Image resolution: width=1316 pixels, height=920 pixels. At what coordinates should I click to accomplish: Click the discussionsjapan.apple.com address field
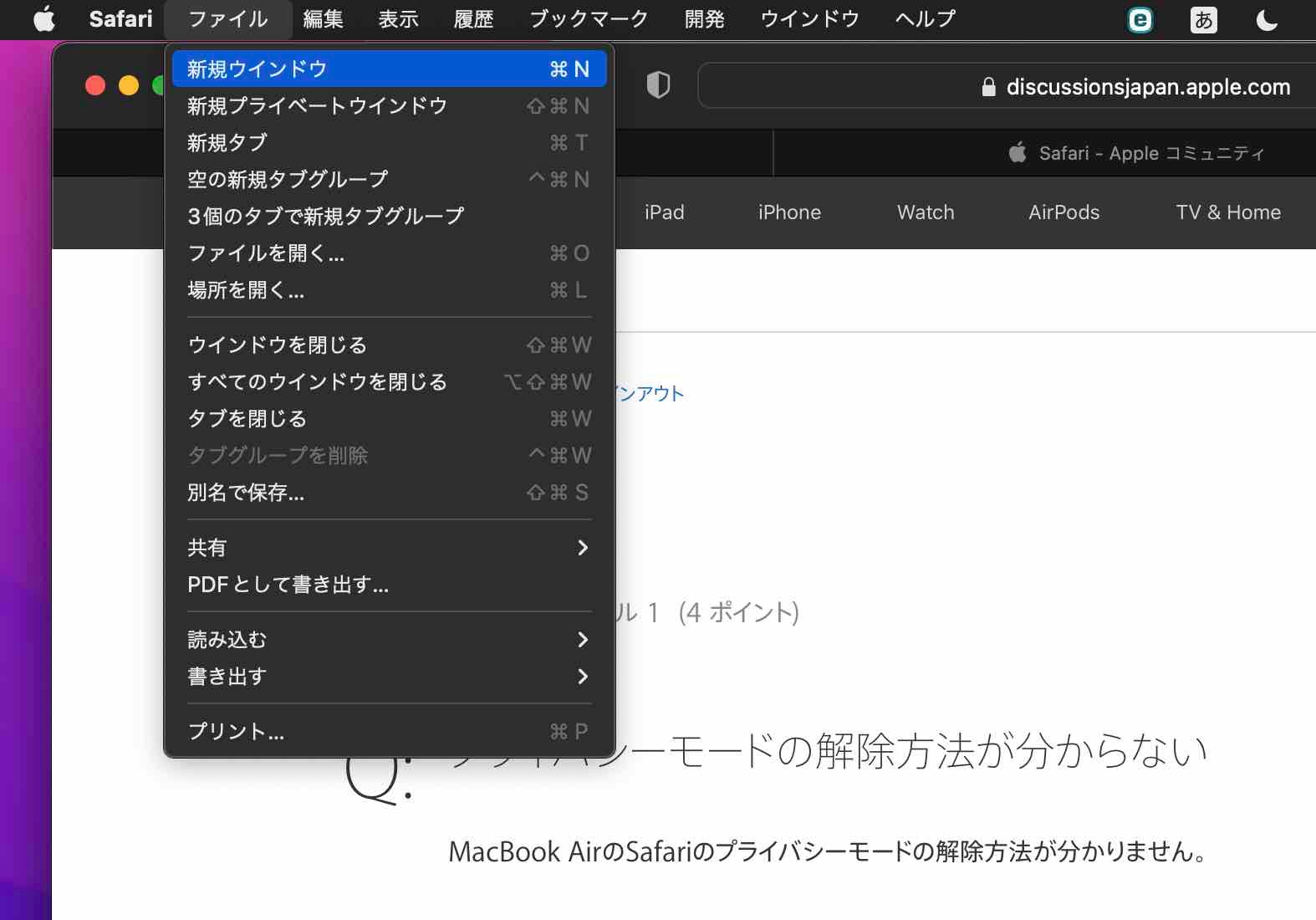(x=1007, y=86)
